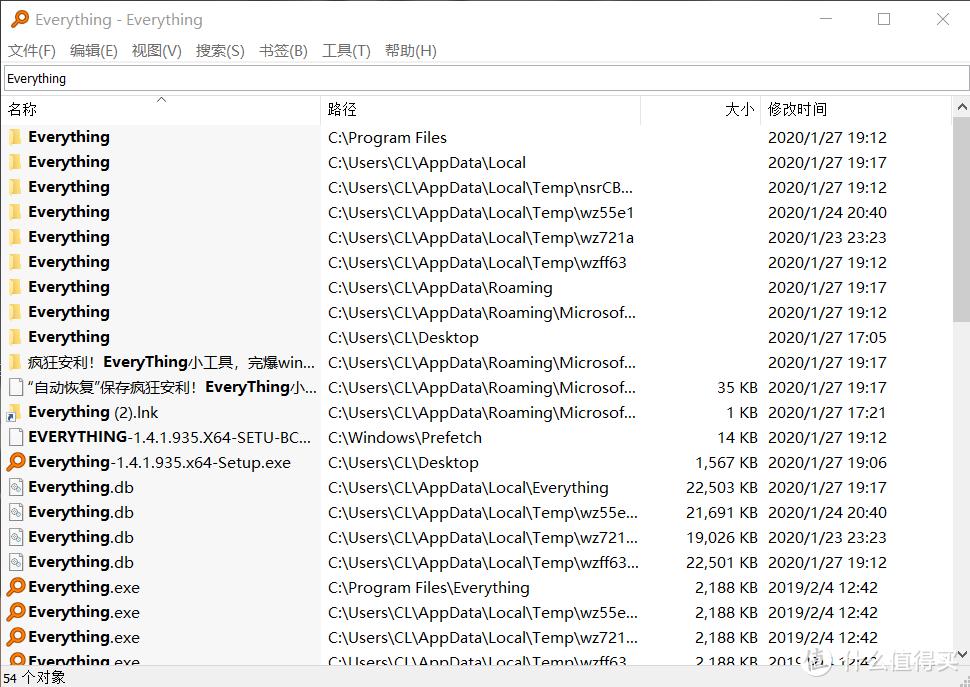Sort by the 大小 column header
The image size is (970, 687).
click(700, 109)
